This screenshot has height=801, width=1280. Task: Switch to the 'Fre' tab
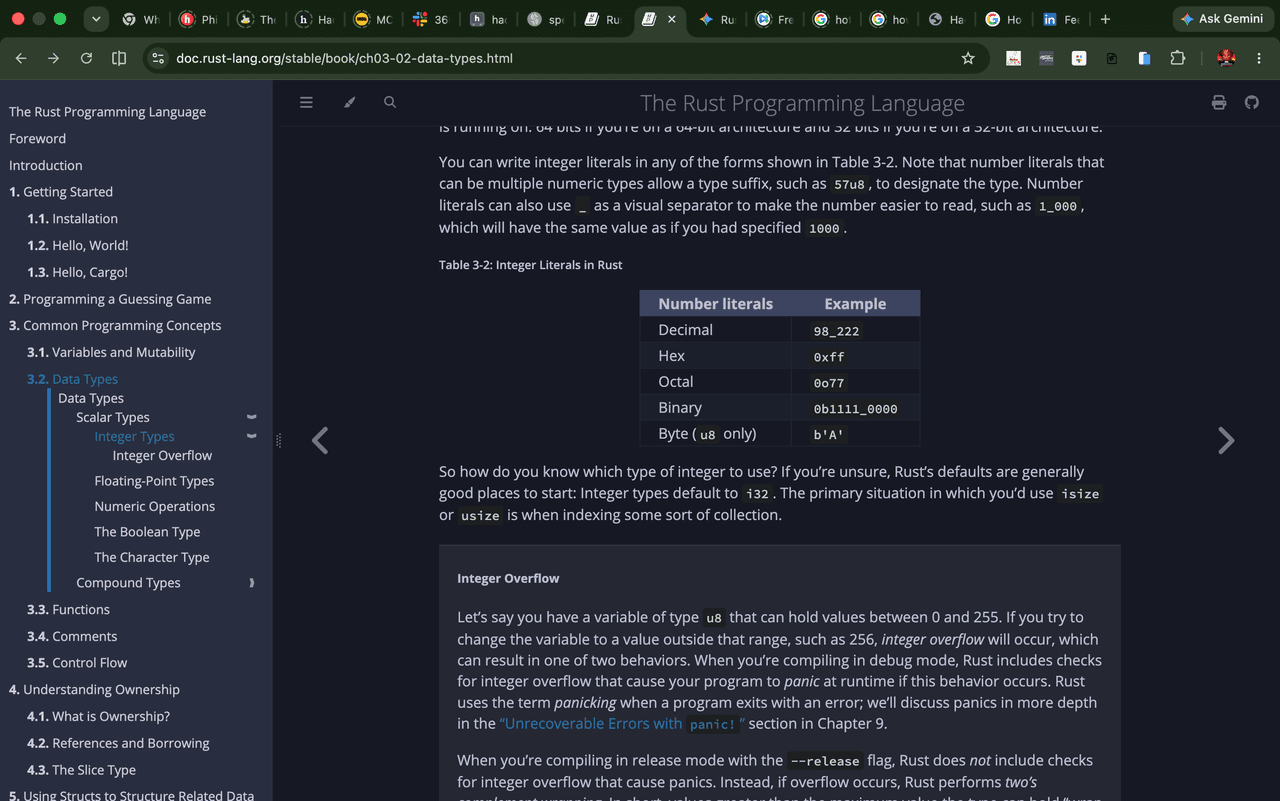pos(775,19)
